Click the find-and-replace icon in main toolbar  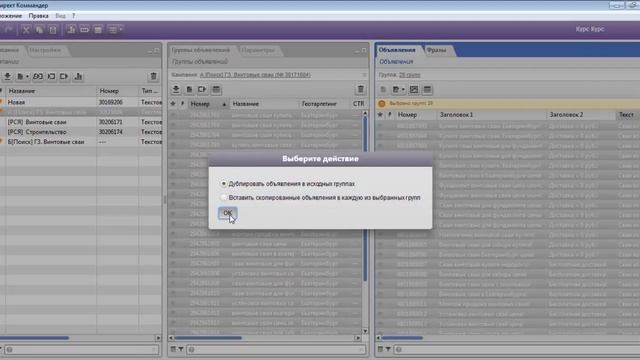(84, 29)
